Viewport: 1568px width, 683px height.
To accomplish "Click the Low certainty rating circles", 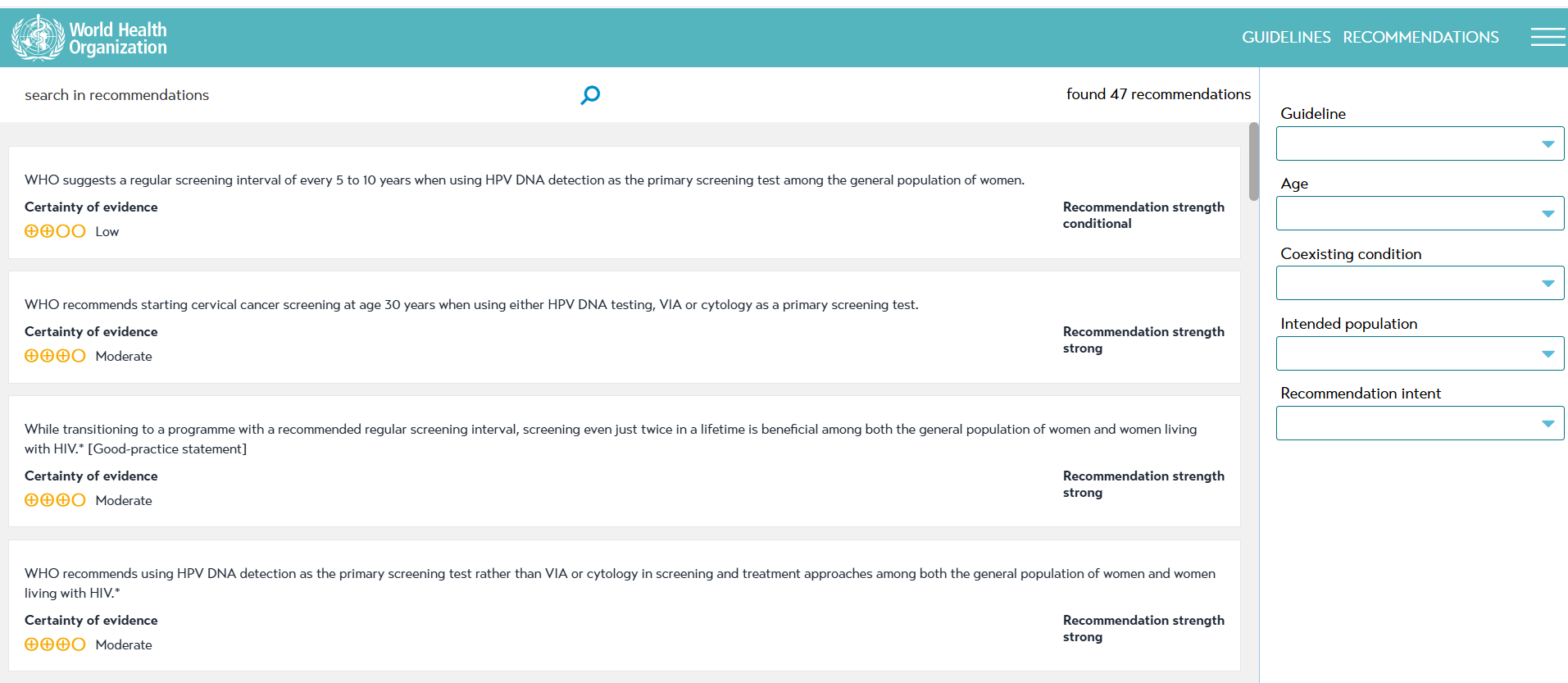I will point(55,231).
